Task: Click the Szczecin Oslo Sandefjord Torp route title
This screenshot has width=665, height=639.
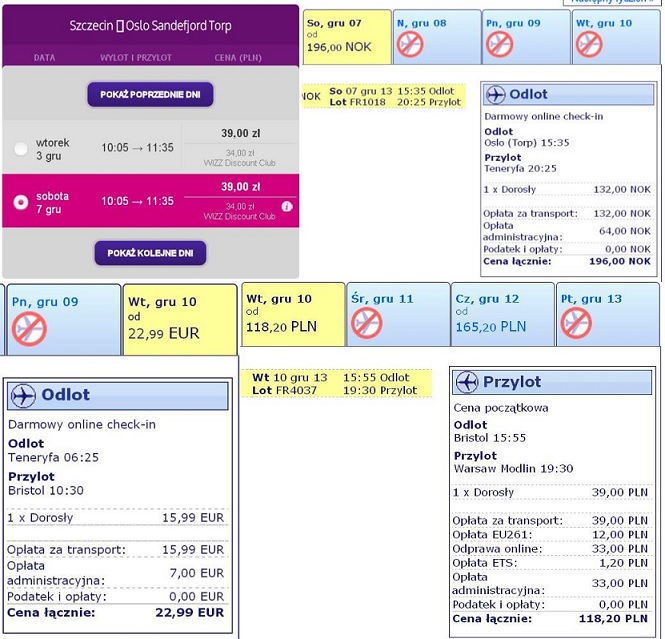Action: click(150, 26)
